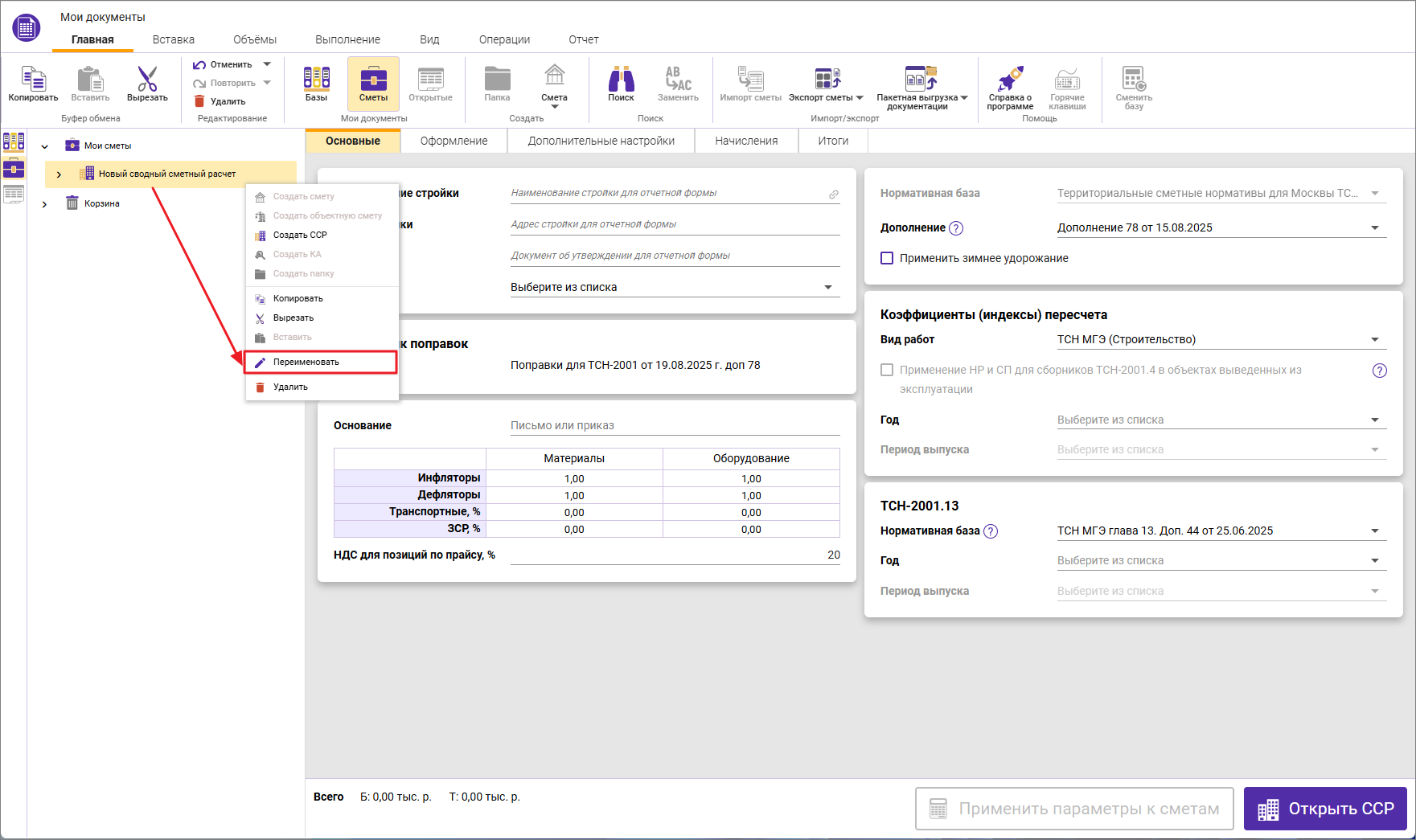This screenshot has width=1416, height=840.
Task: Click the Основание input field
Action: [x=674, y=425]
